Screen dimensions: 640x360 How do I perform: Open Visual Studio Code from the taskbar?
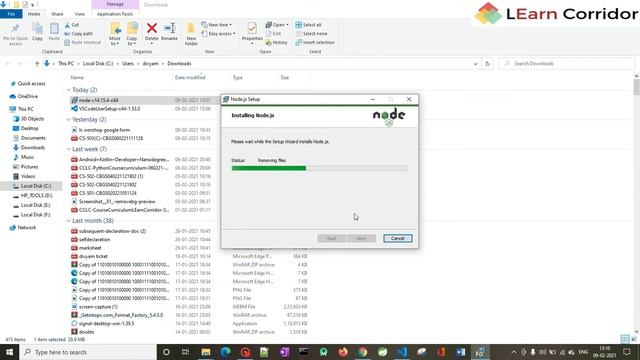402,352
